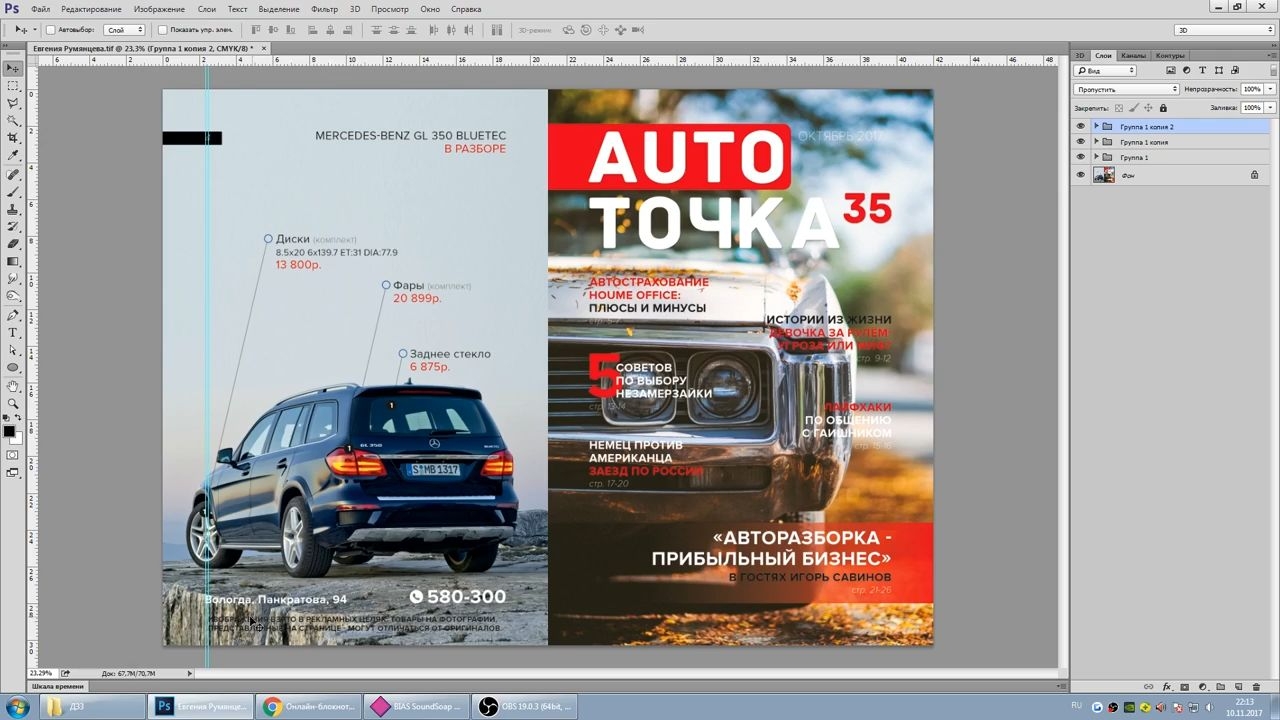The image size is (1280, 720).
Task: Expand the Группа 1 group
Action: pos(1096,157)
